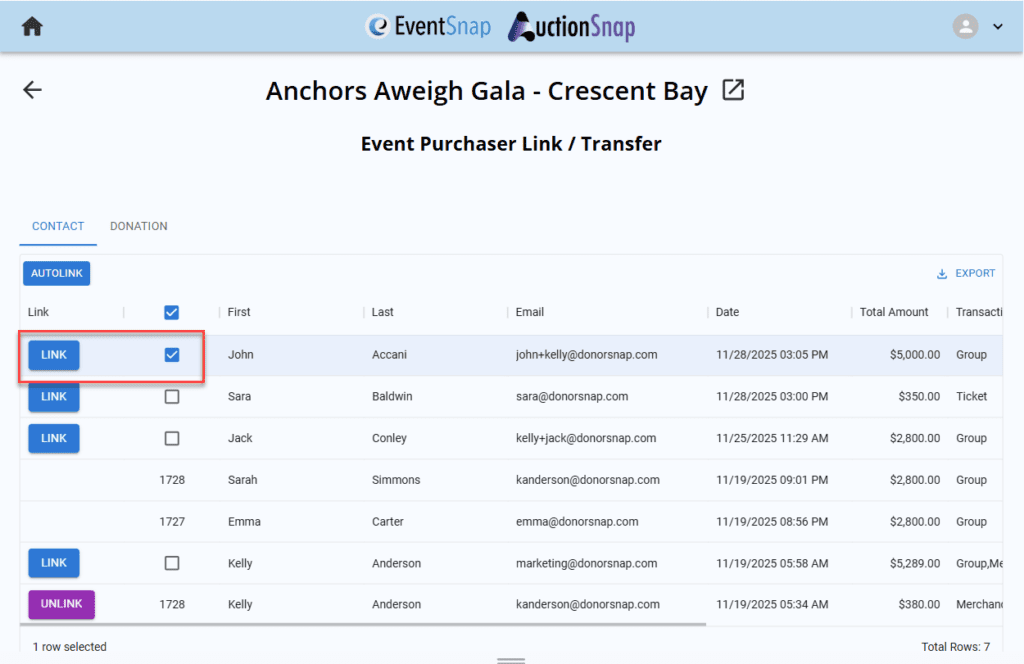
Task: Uncheck the John Accani row checkbox
Action: pos(172,355)
